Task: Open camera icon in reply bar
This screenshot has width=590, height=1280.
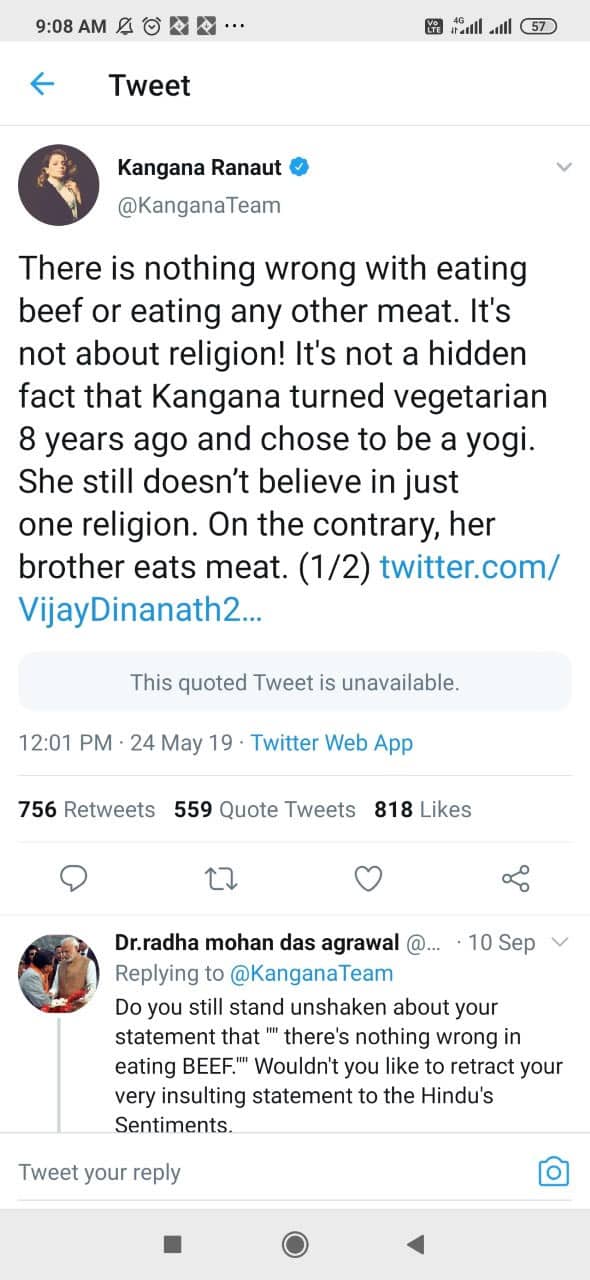Action: pos(553,1171)
